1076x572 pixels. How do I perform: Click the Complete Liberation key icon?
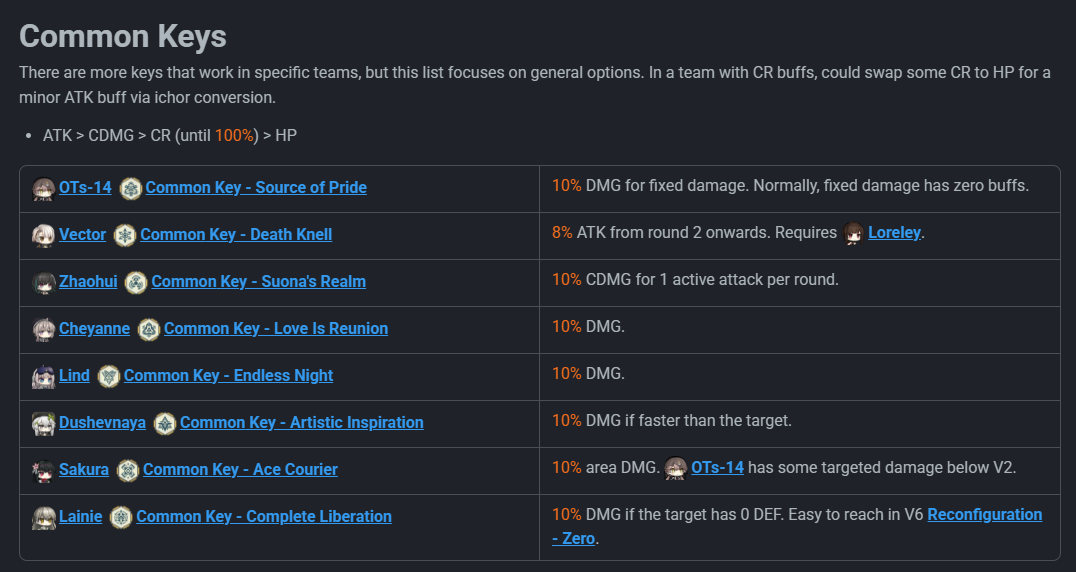[121, 517]
